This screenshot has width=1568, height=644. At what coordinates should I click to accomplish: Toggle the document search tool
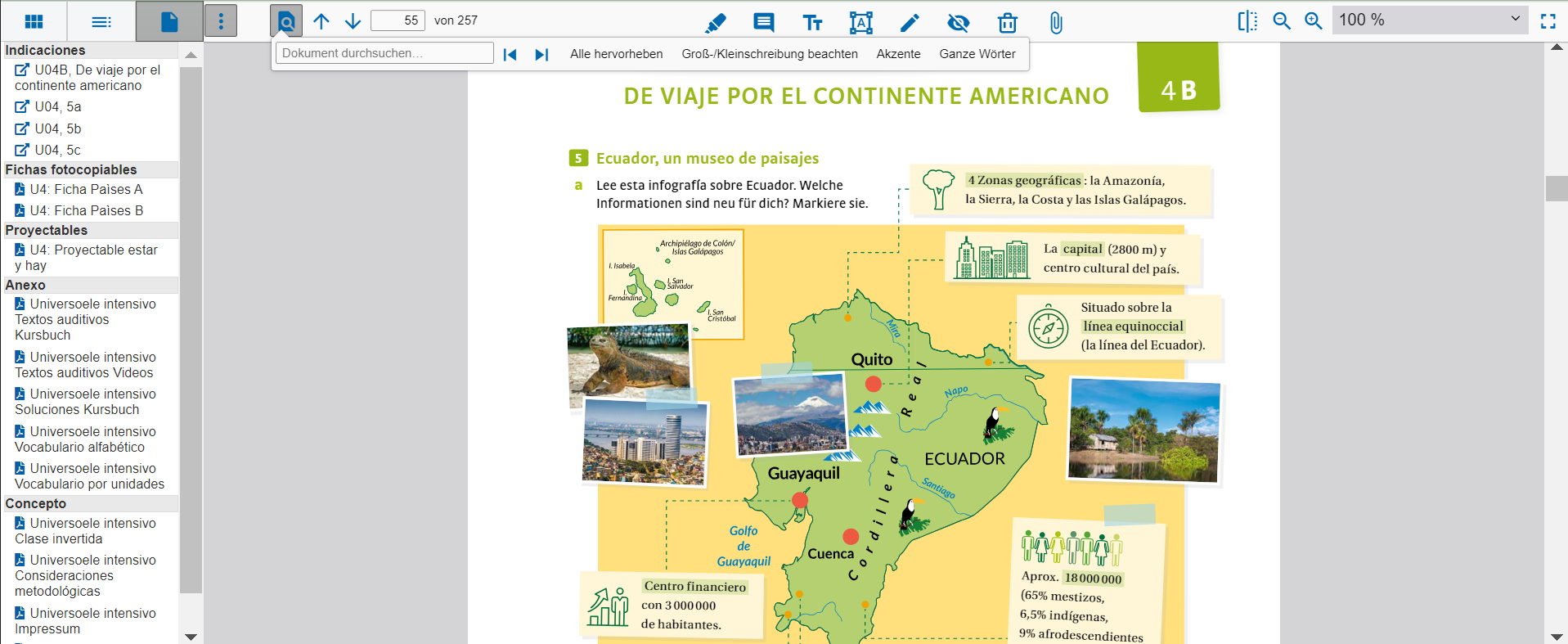click(286, 21)
